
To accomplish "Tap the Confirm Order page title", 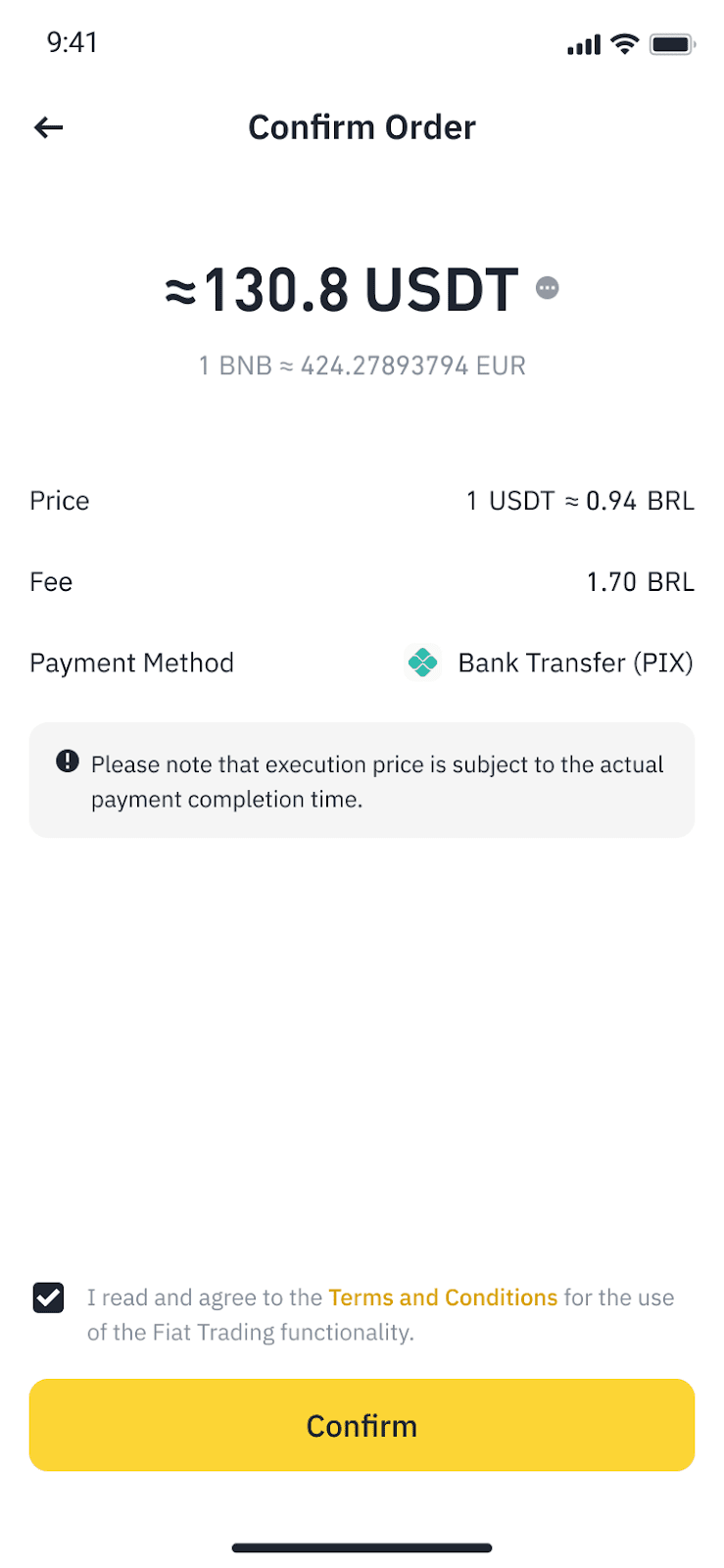I will pyautogui.click(x=362, y=127).
